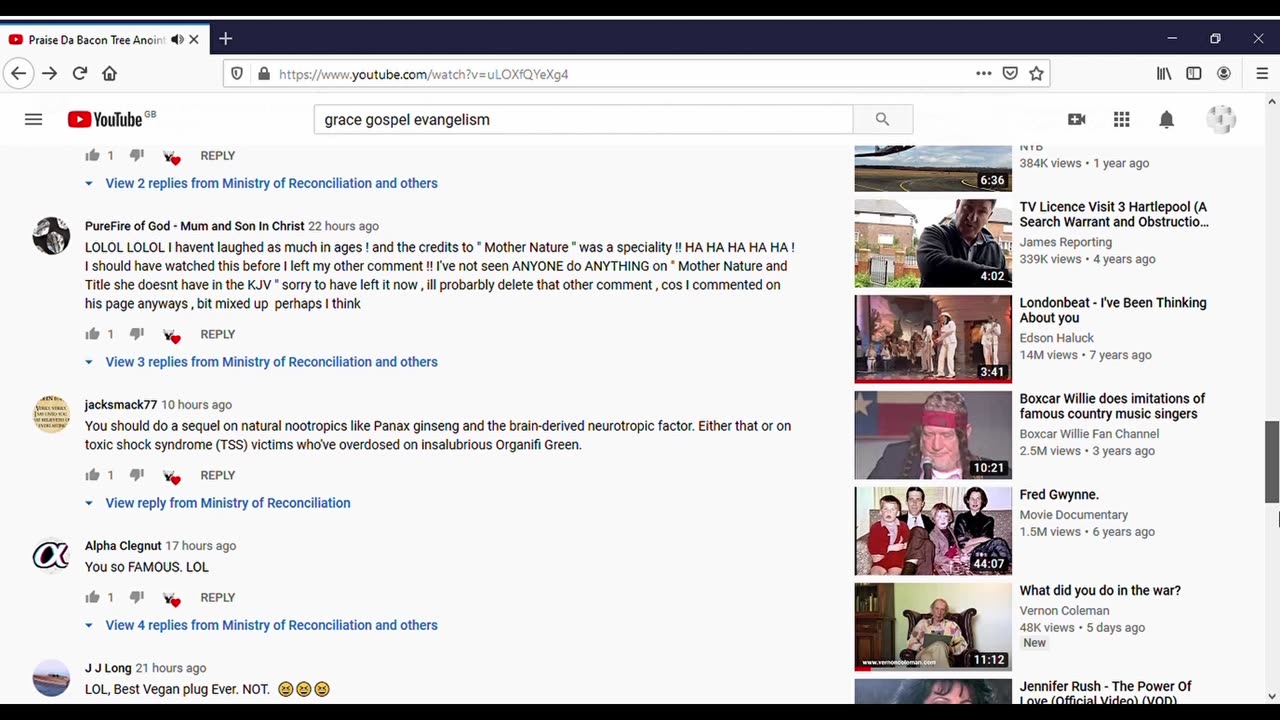
Task: Mute the tab audio speaker icon
Action: tap(177, 39)
